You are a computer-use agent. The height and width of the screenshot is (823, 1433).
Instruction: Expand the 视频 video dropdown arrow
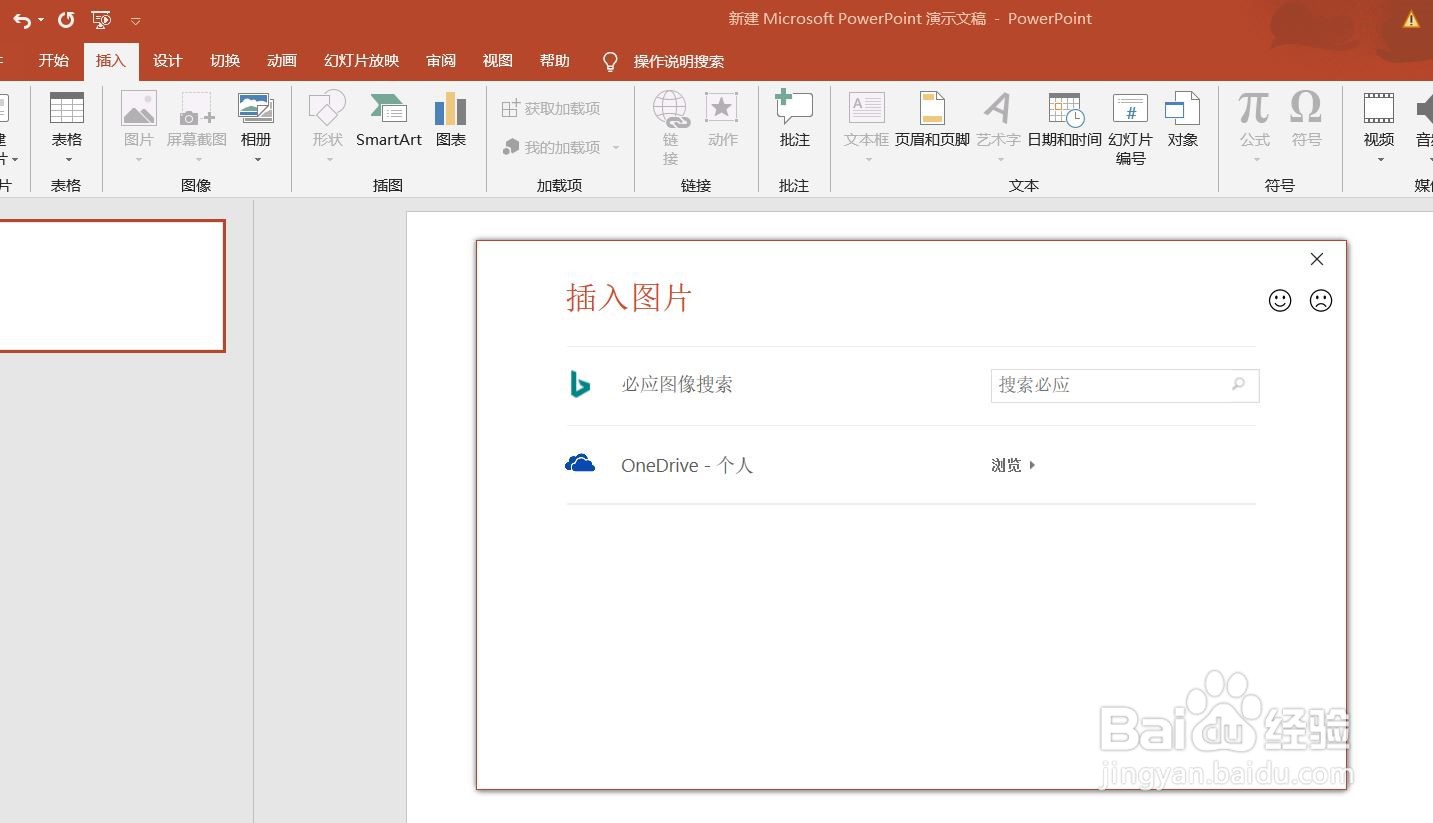(1380, 159)
